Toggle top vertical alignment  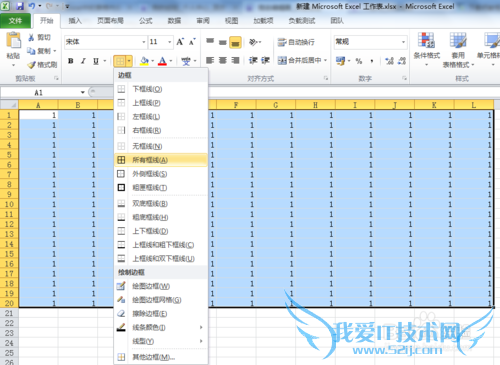coord(210,42)
